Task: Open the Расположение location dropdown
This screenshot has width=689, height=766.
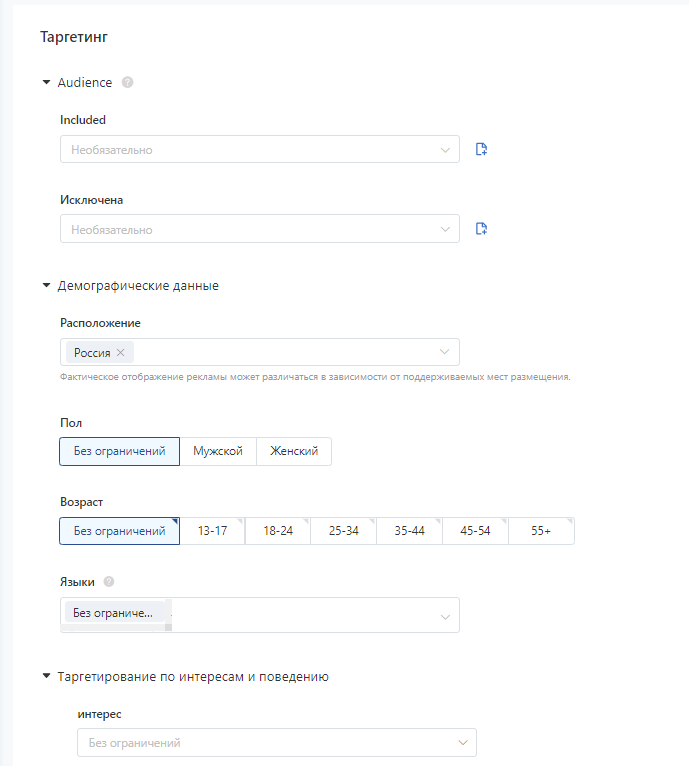Action: 260,352
